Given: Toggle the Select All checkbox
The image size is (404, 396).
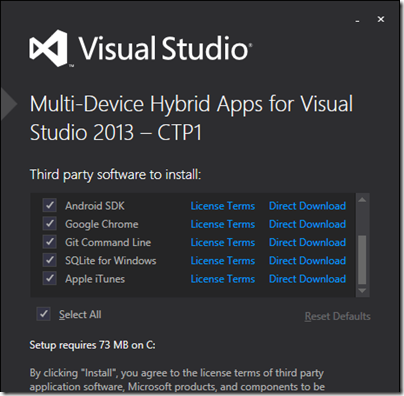Looking at the screenshot, I should [43, 314].
